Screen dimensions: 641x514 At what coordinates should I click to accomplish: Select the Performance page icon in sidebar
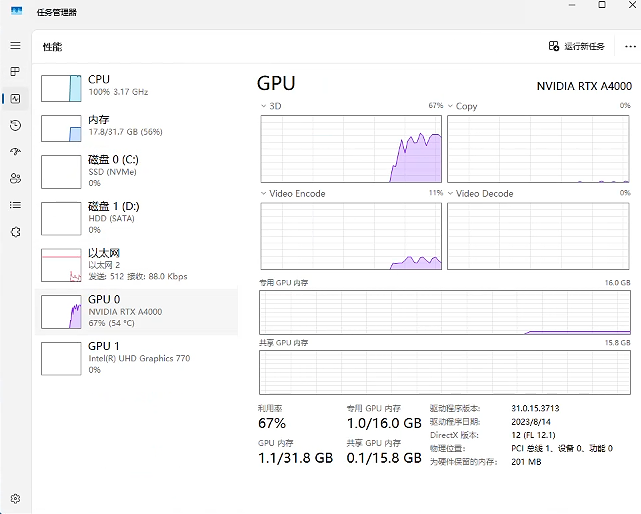pos(15,99)
